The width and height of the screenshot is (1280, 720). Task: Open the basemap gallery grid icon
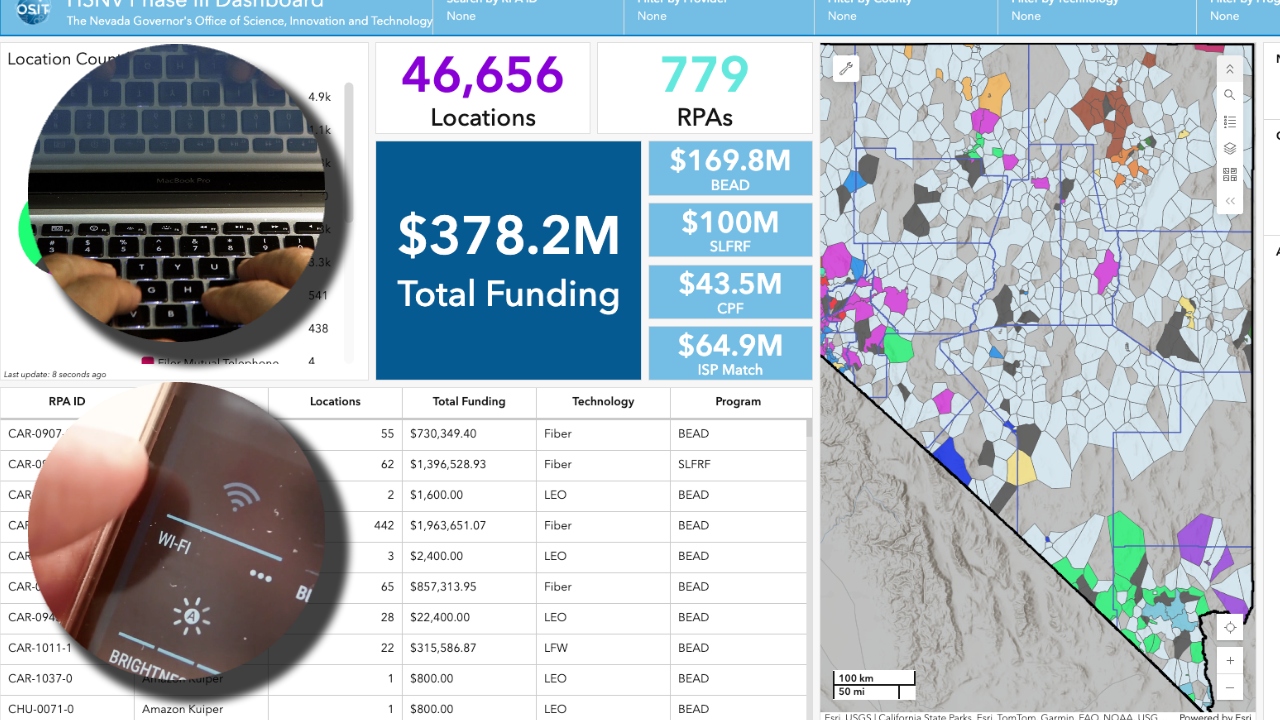point(1230,175)
